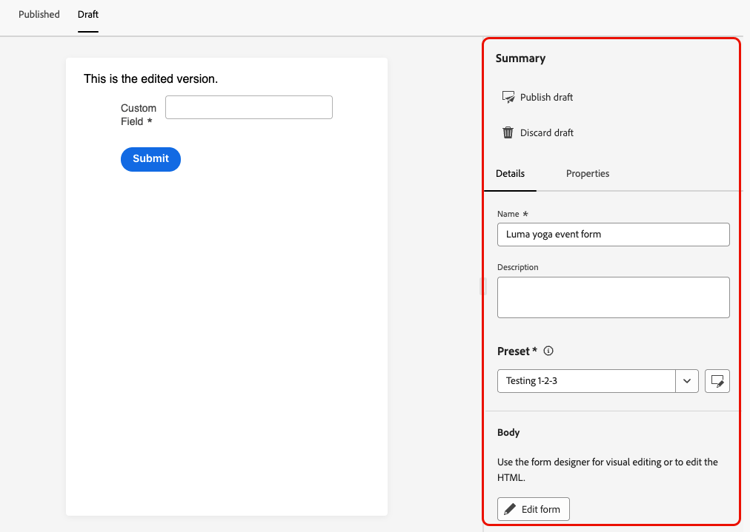750x532 pixels.
Task: Switch to the Published tab
Action: (39, 15)
